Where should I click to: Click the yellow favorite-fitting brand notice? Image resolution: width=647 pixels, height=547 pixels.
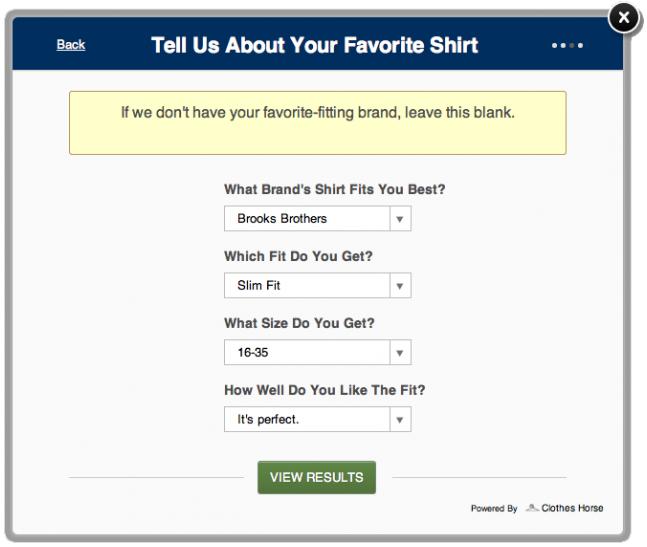pos(318,123)
